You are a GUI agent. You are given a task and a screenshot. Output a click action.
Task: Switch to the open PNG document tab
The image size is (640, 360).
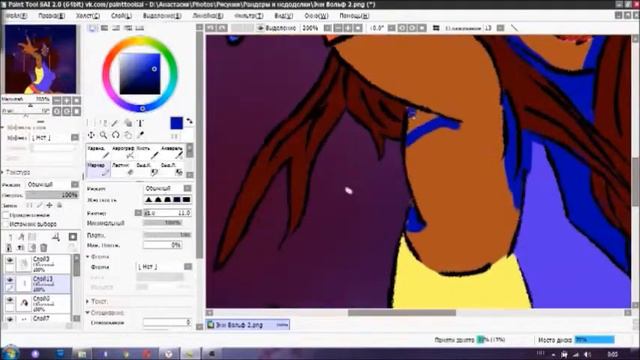[x=248, y=325]
